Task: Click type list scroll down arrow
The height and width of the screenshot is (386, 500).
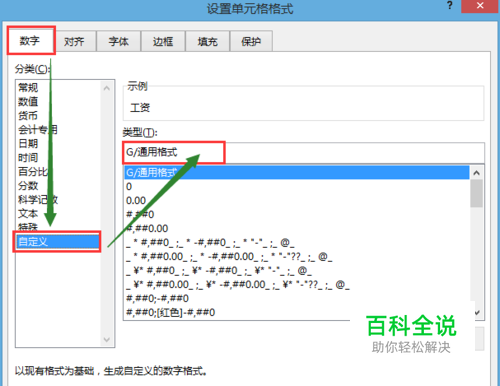Action: [x=477, y=312]
